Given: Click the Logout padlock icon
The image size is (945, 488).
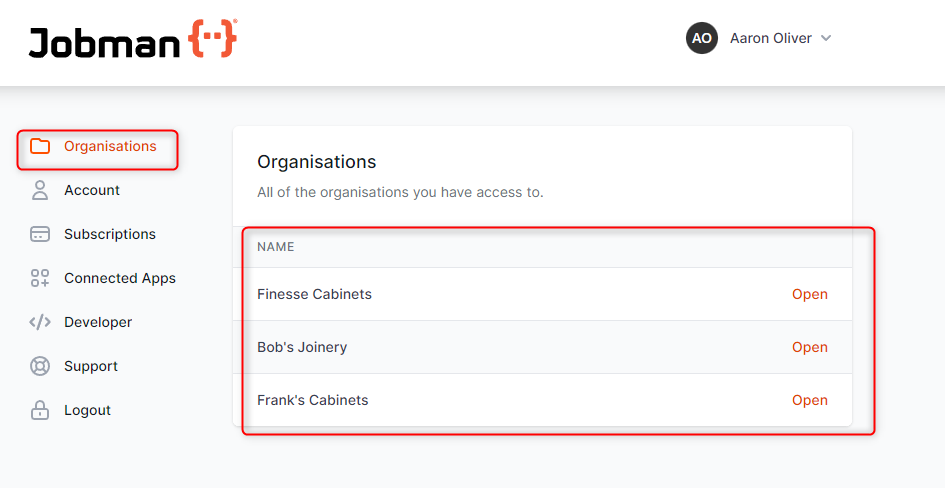Looking at the screenshot, I should 40,410.
